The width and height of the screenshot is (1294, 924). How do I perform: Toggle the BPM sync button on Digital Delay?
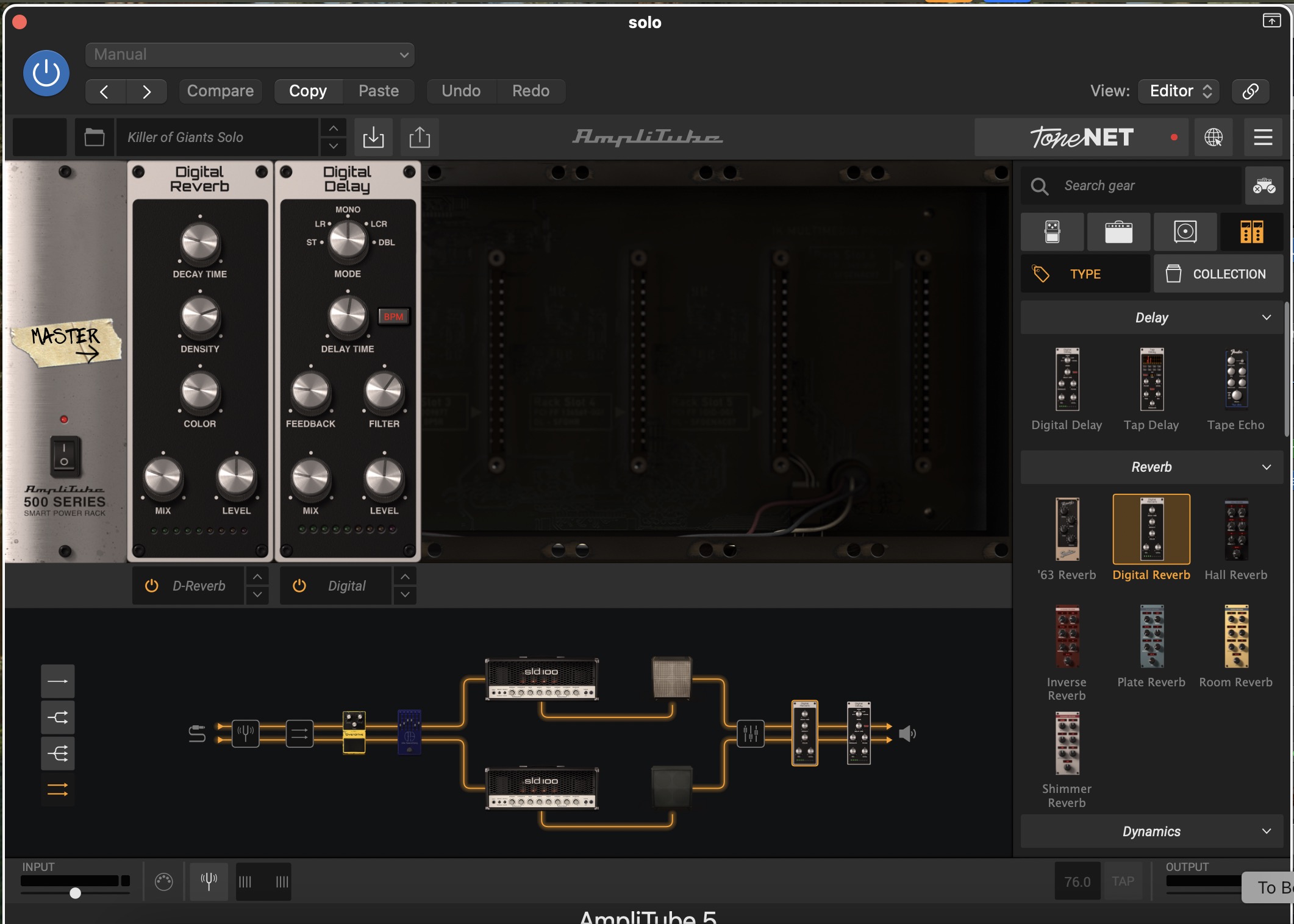pyautogui.click(x=393, y=316)
